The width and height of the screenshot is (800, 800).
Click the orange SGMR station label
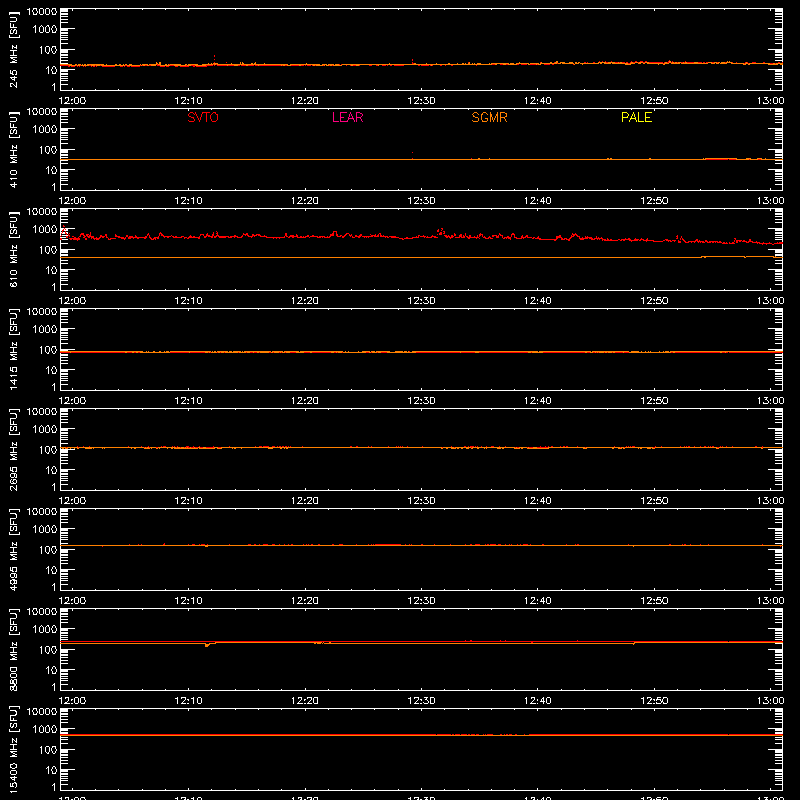click(489, 117)
